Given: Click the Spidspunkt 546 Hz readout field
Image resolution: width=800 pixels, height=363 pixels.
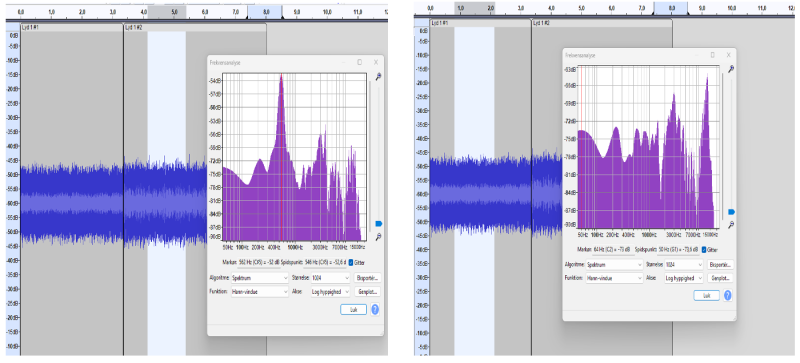Looking at the screenshot, I should point(325,262).
